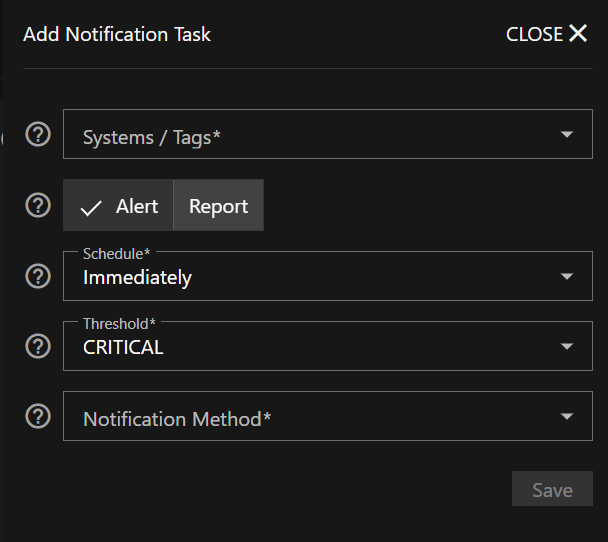Switch task type to Report
The height and width of the screenshot is (542, 608).
click(x=218, y=206)
